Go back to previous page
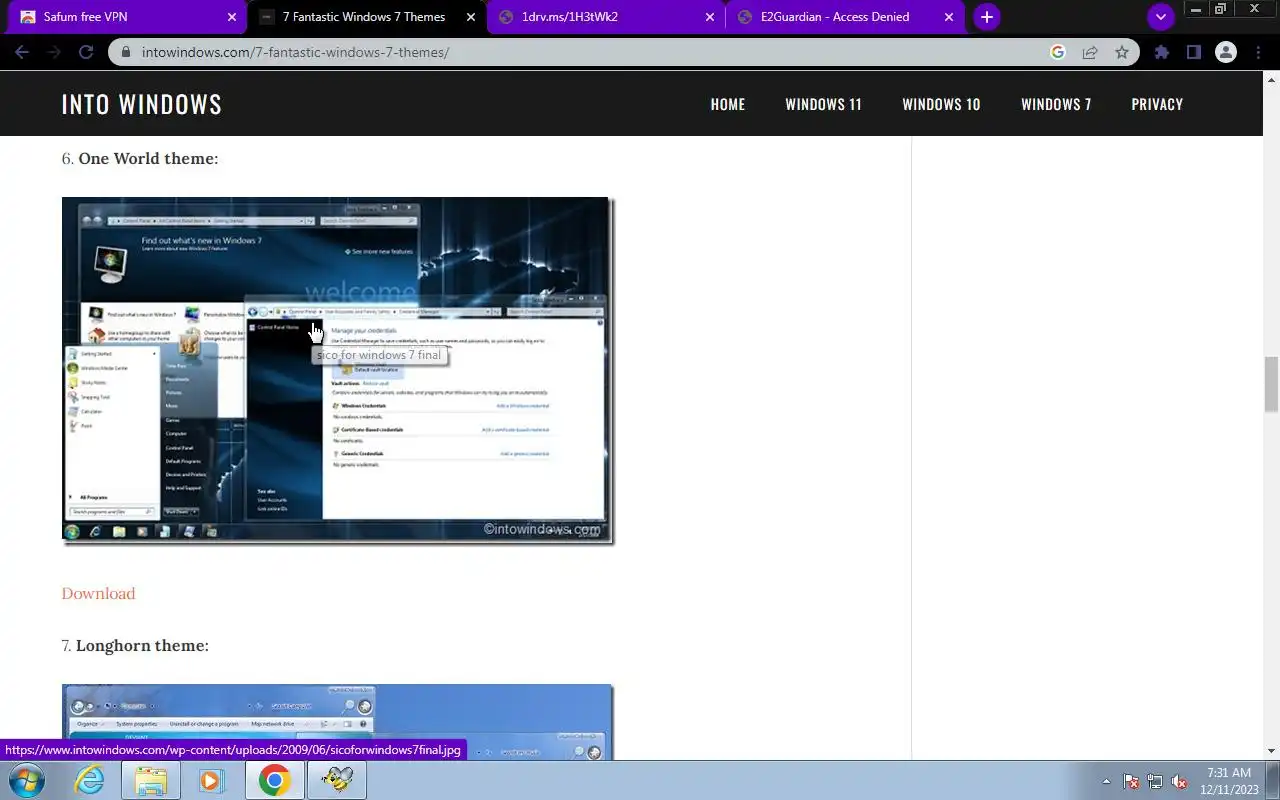The width and height of the screenshot is (1280, 800). (24, 52)
